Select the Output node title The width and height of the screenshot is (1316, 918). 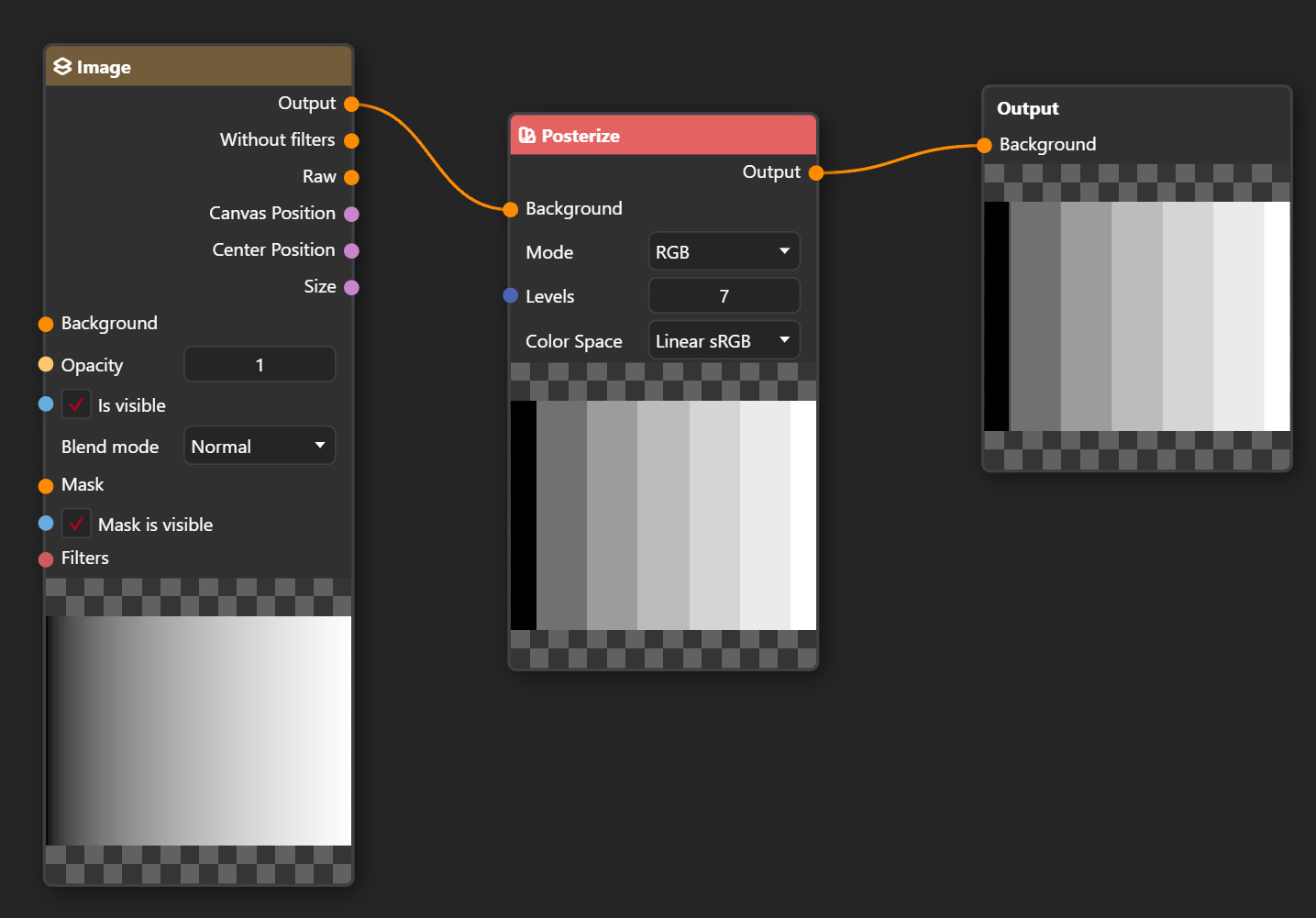pos(1028,108)
